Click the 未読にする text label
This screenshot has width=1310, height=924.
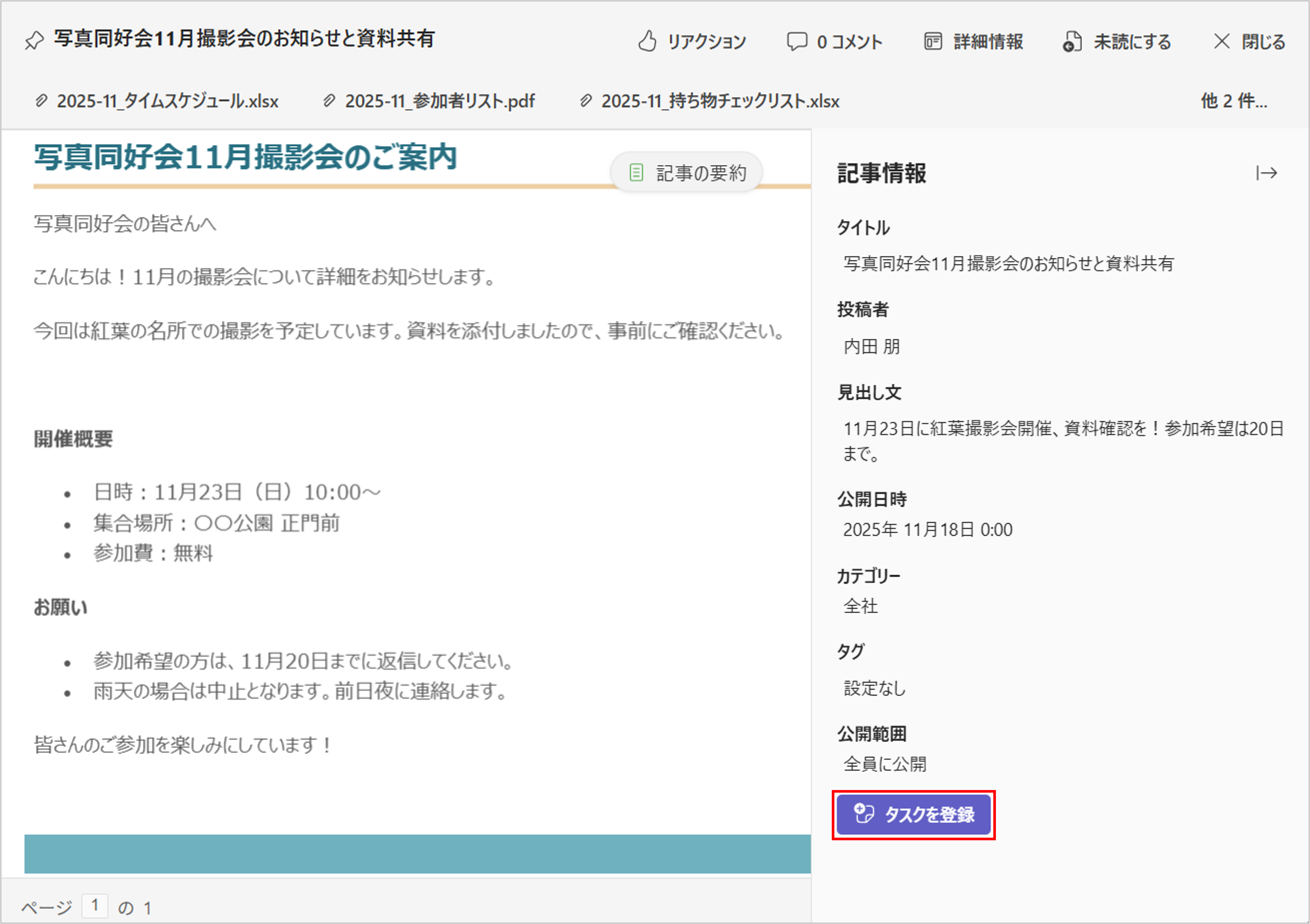(x=1132, y=42)
